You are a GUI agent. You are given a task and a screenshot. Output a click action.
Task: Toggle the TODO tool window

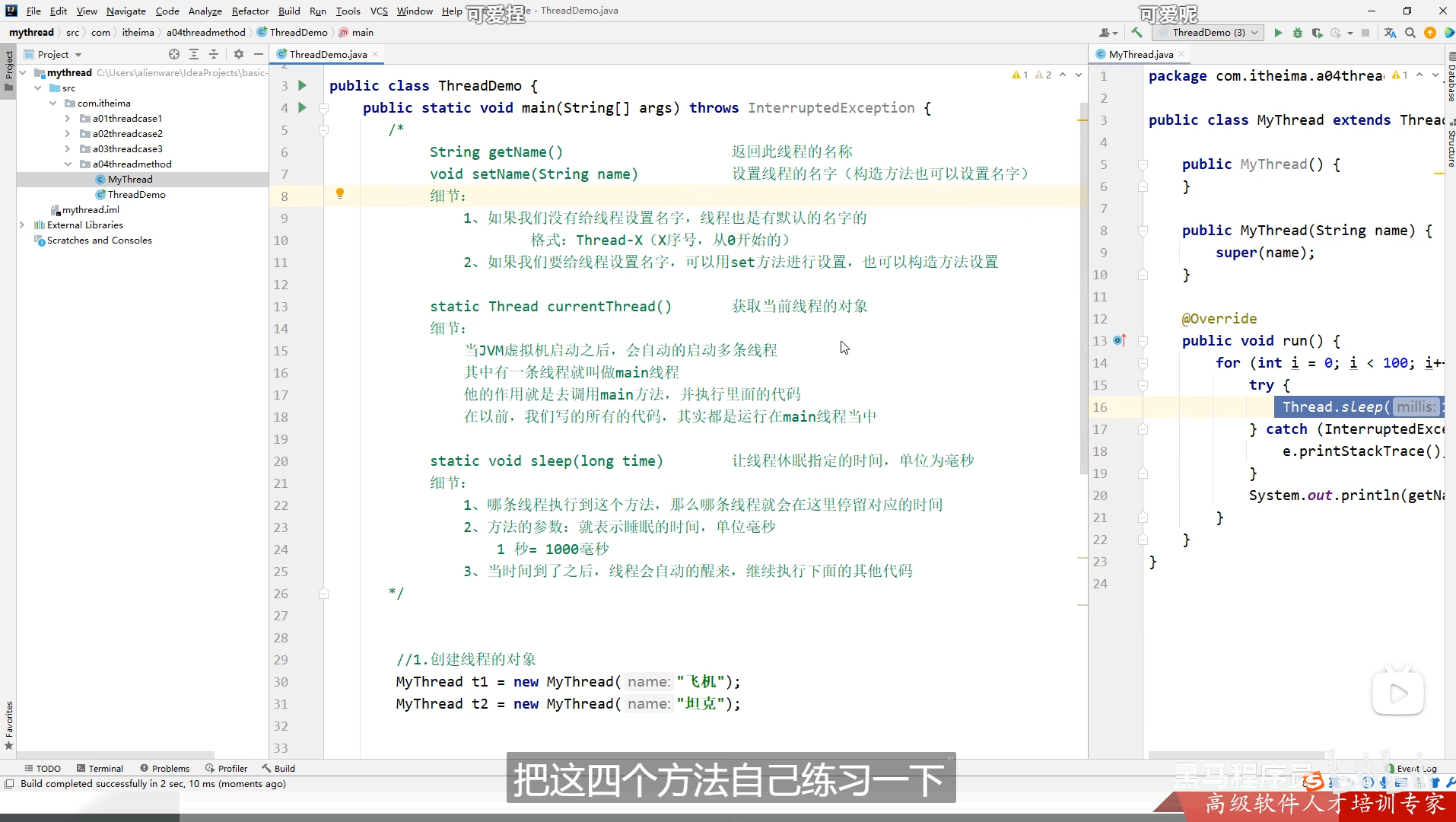coord(43,768)
